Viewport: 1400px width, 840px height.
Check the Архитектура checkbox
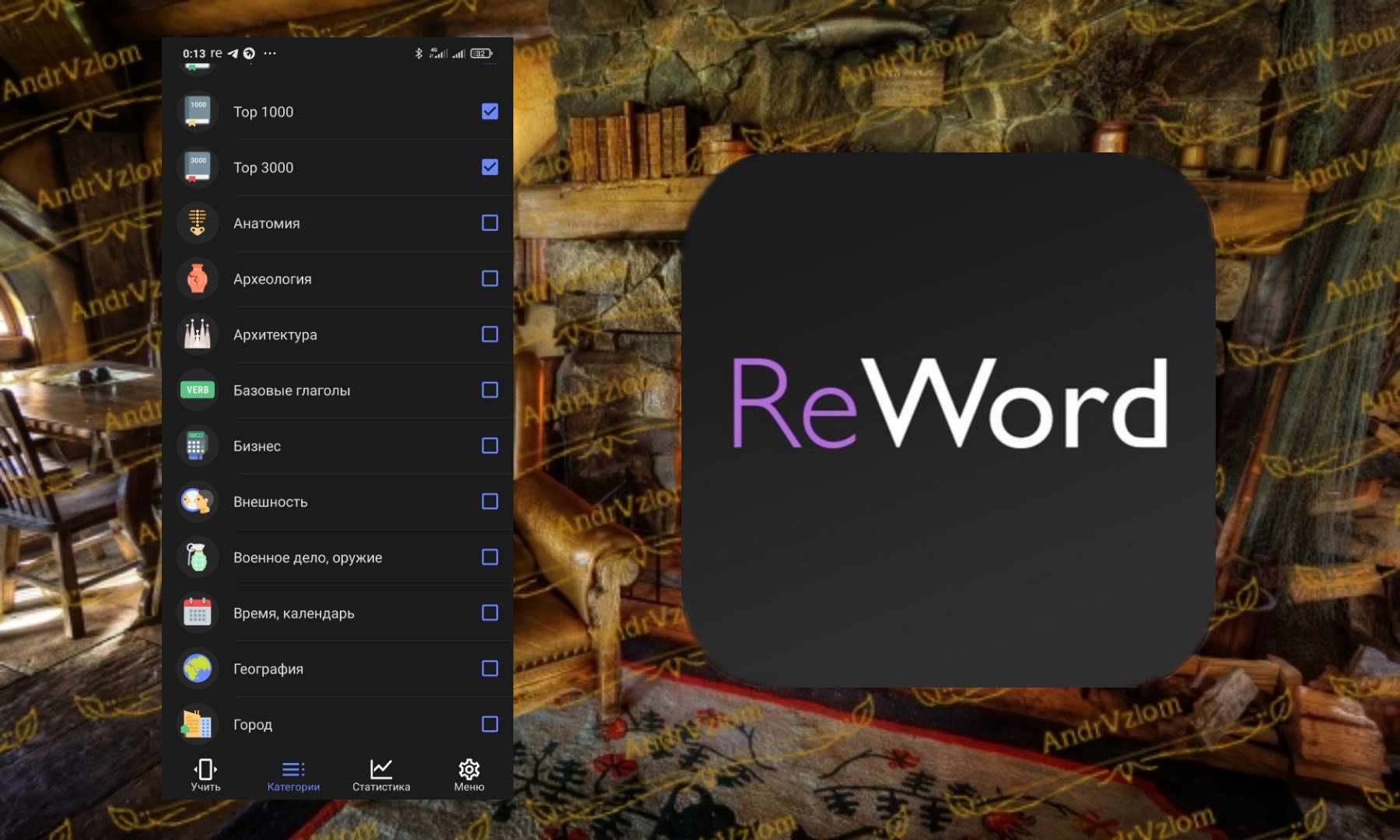click(x=490, y=334)
